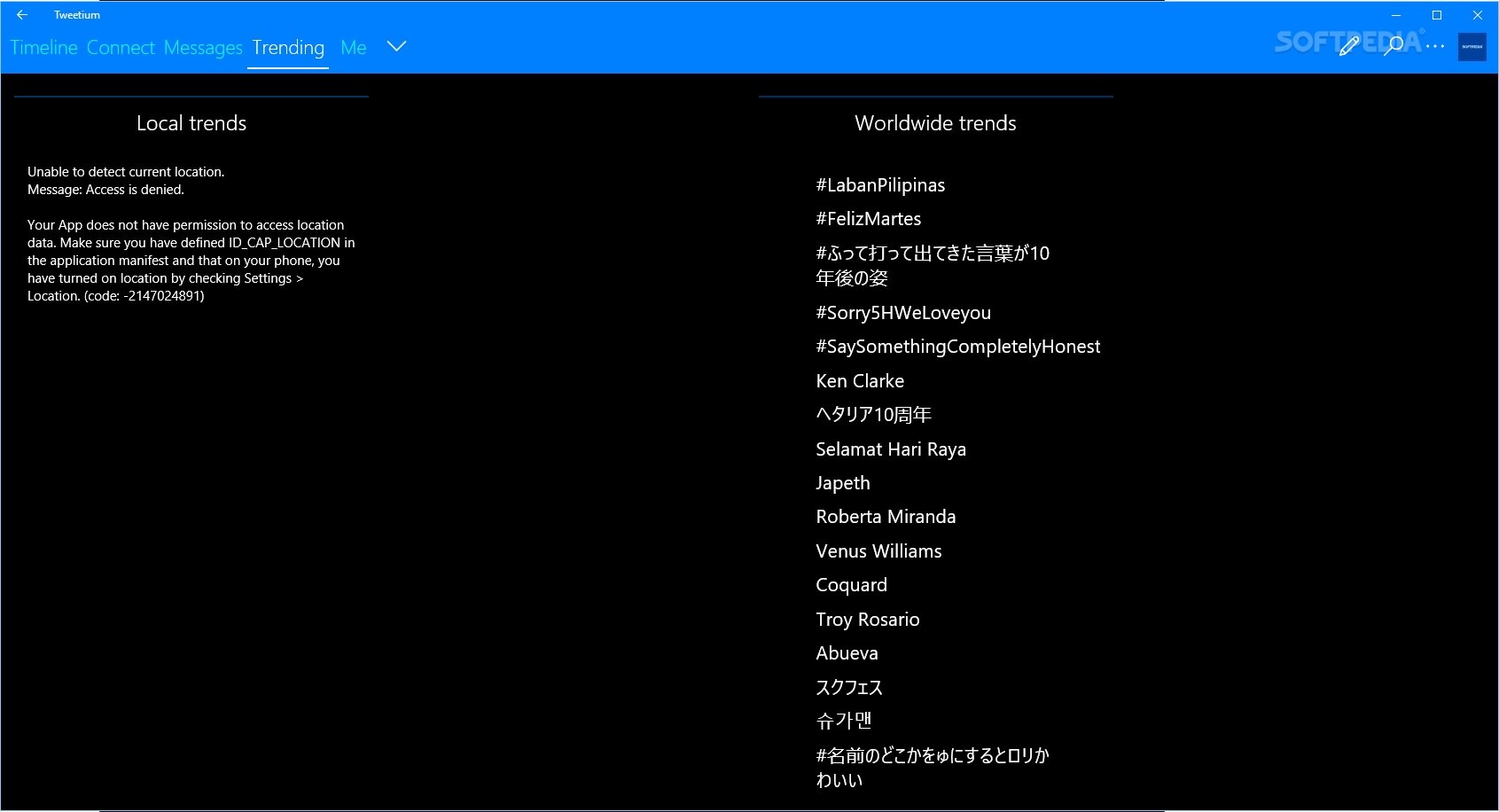Screen dimensions: 1499x812
Task: Select the Venus Williams trend
Action: pyautogui.click(x=878, y=551)
